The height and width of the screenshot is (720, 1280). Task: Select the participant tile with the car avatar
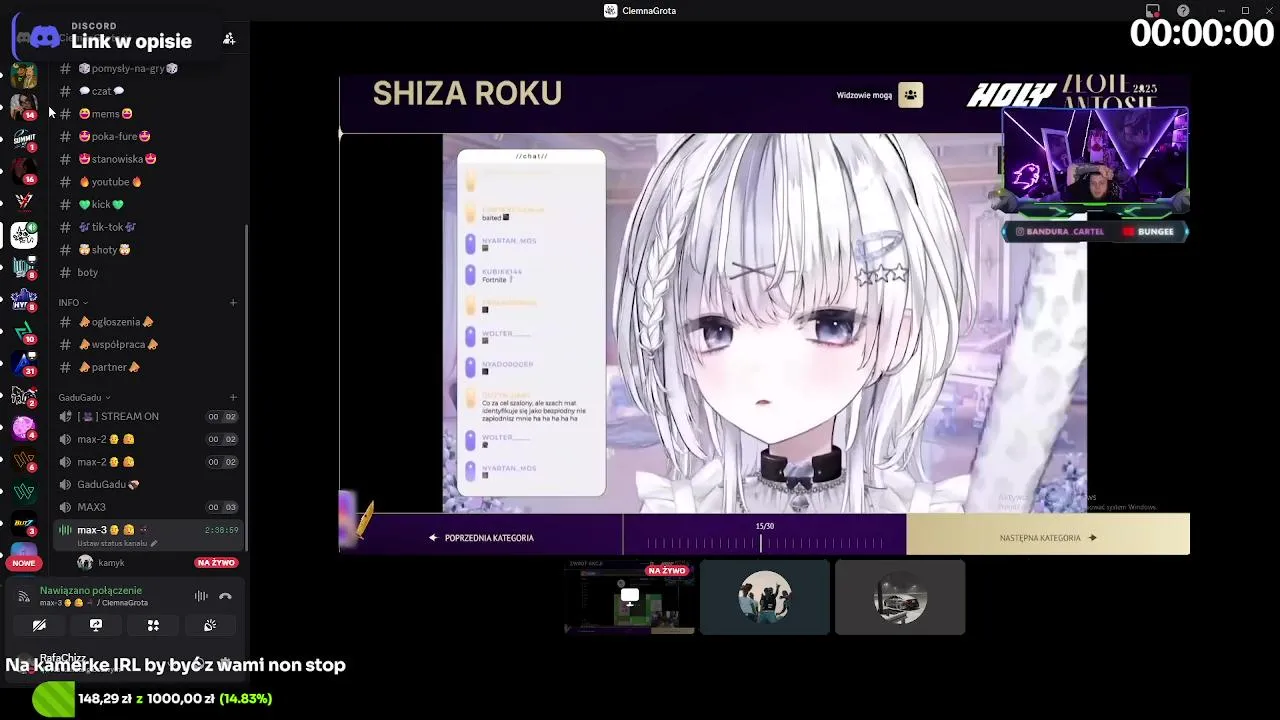(900, 598)
